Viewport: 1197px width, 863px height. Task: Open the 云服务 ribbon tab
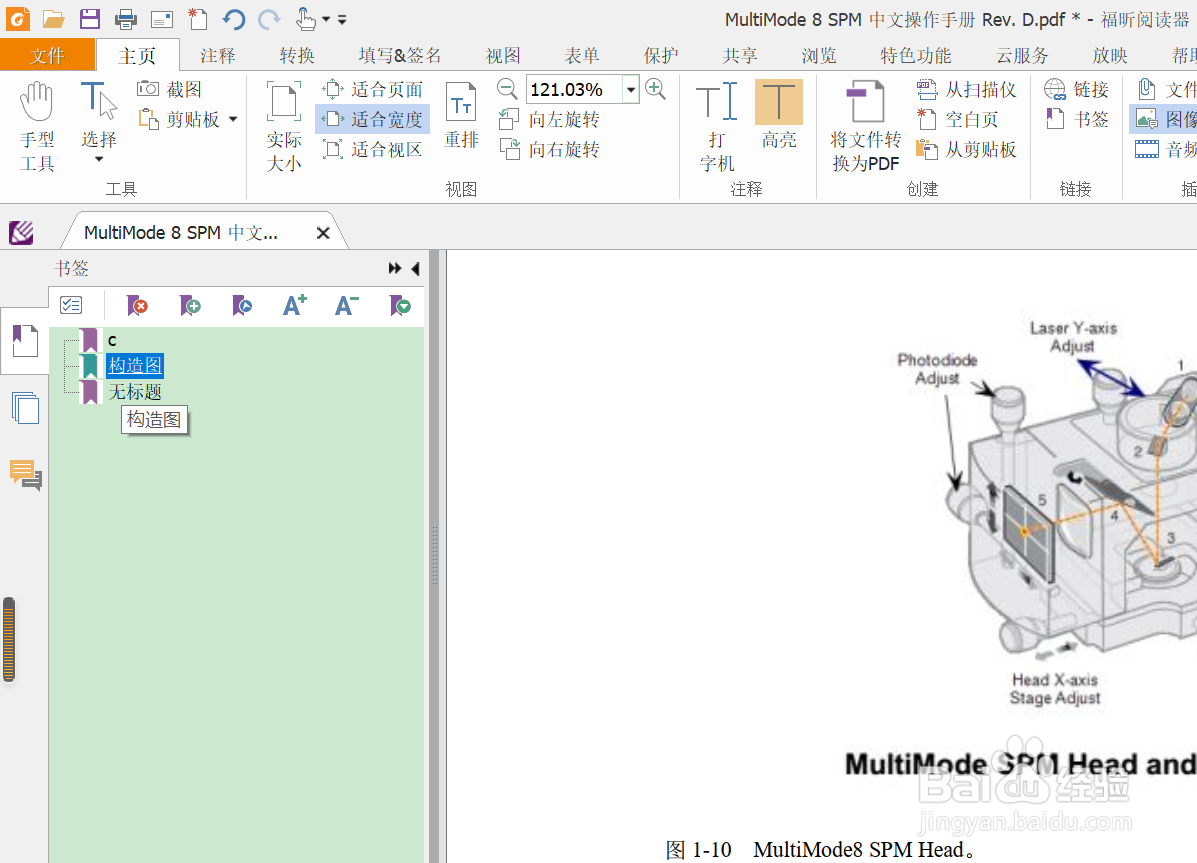1022,55
